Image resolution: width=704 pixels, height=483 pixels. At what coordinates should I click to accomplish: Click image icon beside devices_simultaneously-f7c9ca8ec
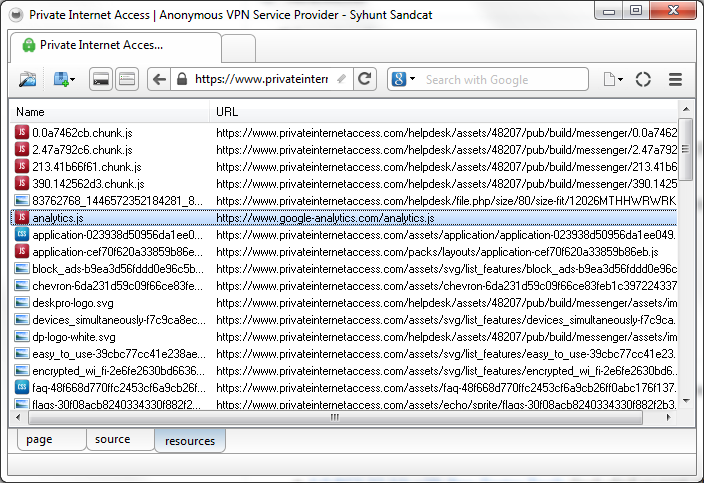pos(22,320)
